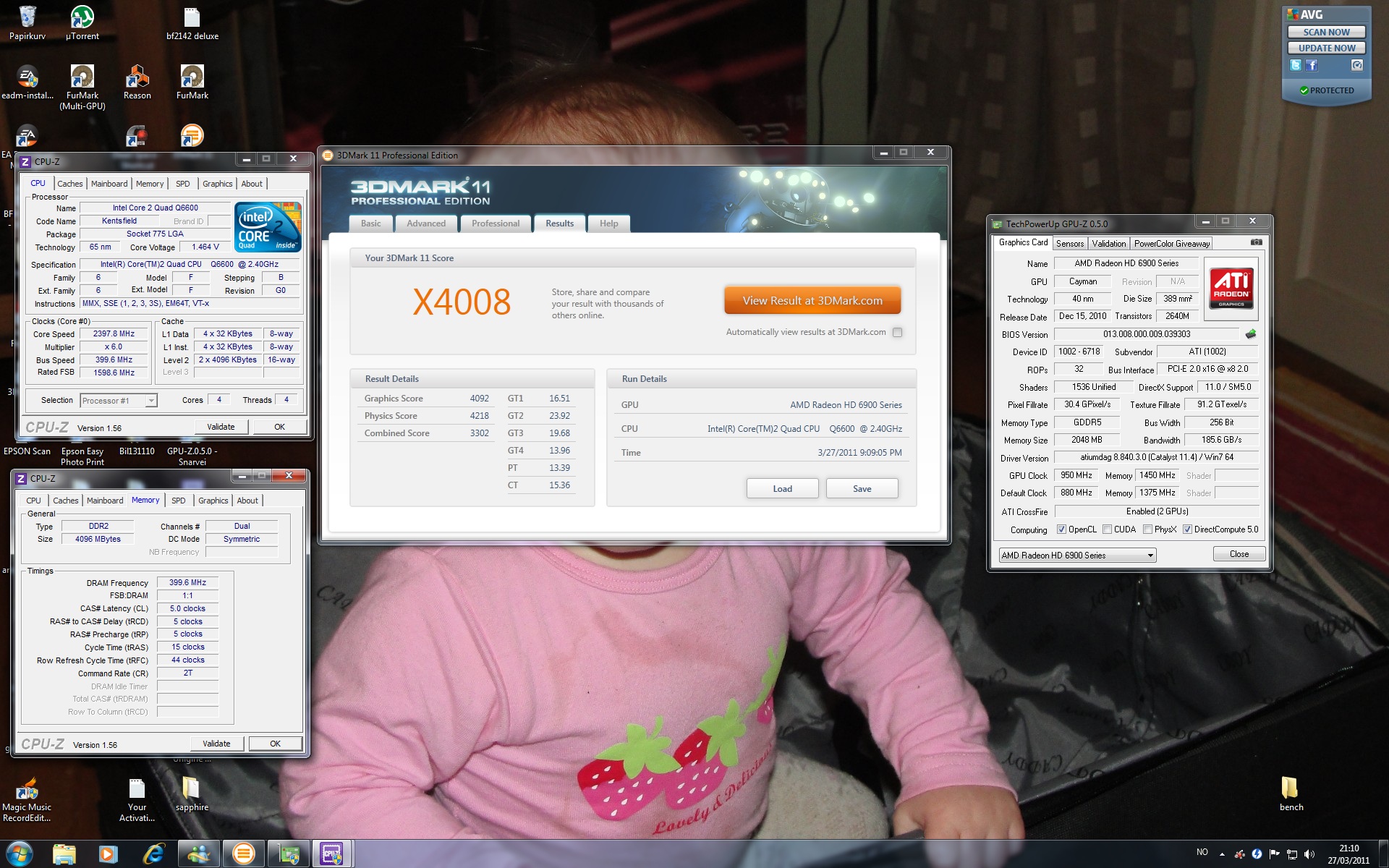Launch the FurMark desktop shortcut next to Reason
1389x868 pixels.
tap(192, 82)
